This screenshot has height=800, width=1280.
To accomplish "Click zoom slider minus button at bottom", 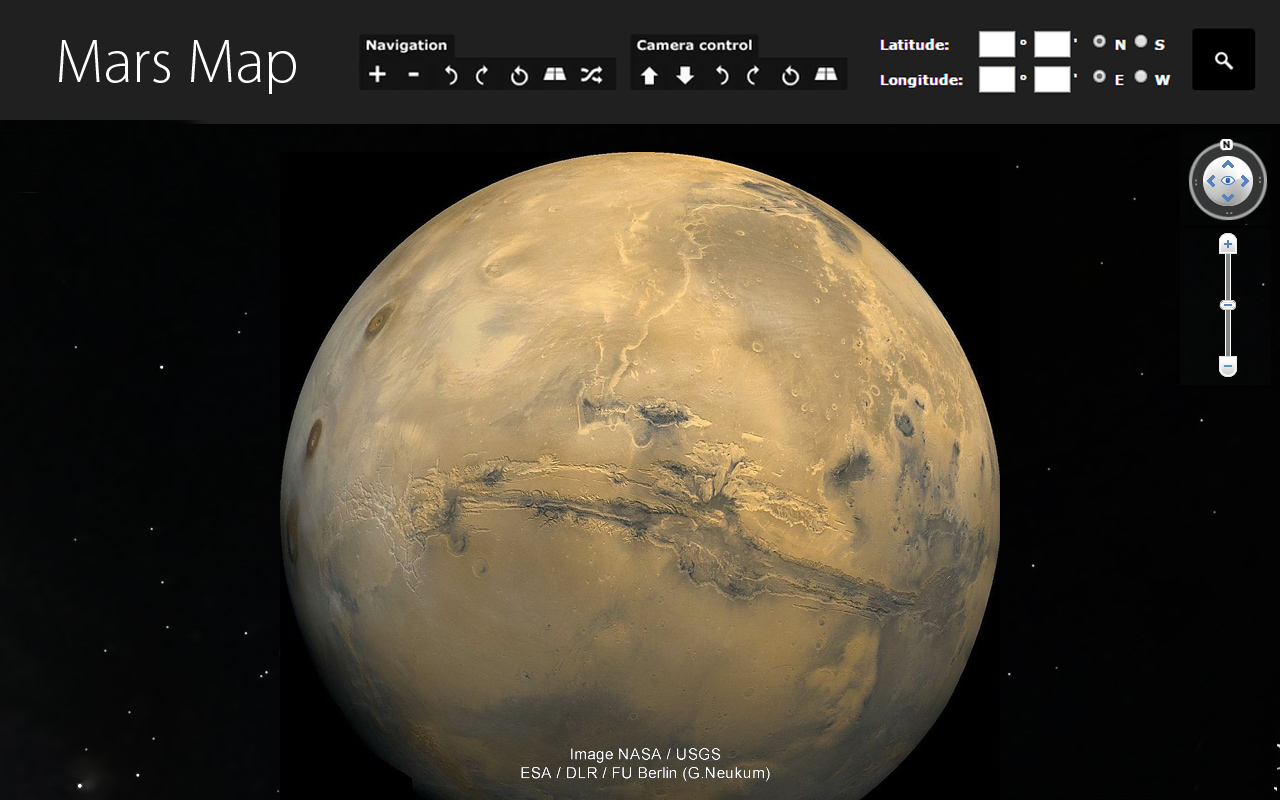I will 1228,367.
